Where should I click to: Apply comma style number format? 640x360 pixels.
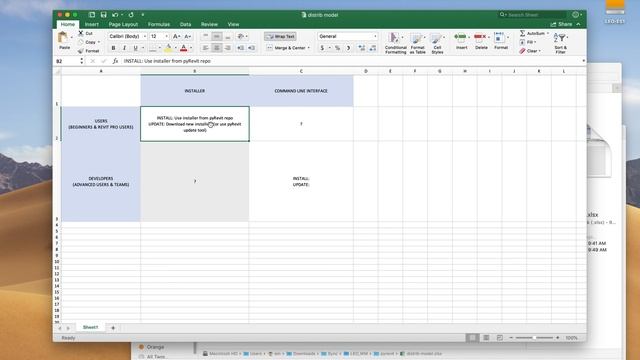point(348,48)
